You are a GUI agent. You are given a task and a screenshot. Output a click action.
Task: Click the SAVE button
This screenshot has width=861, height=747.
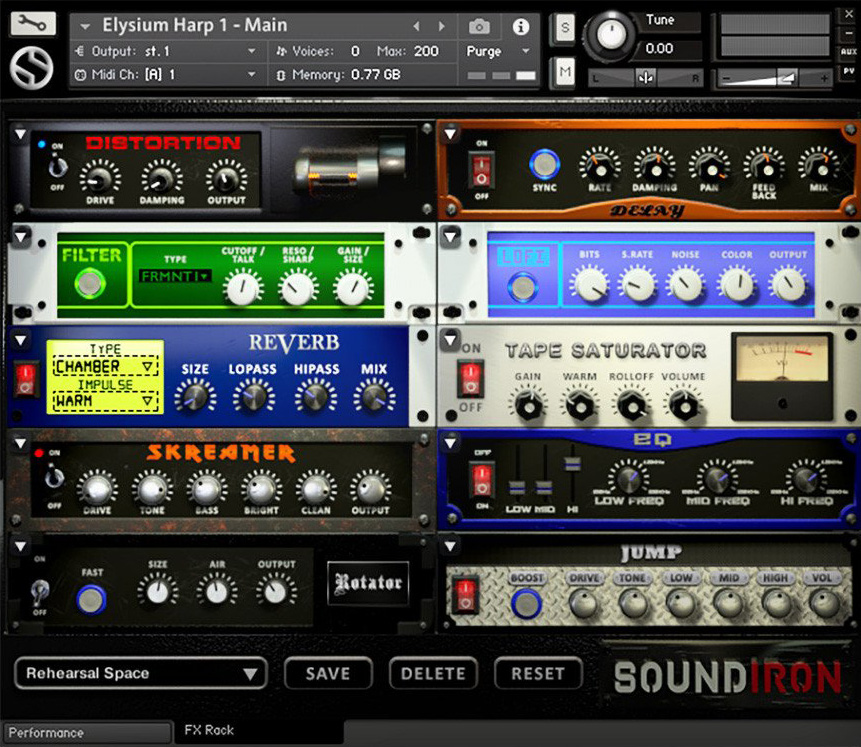pyautogui.click(x=327, y=673)
